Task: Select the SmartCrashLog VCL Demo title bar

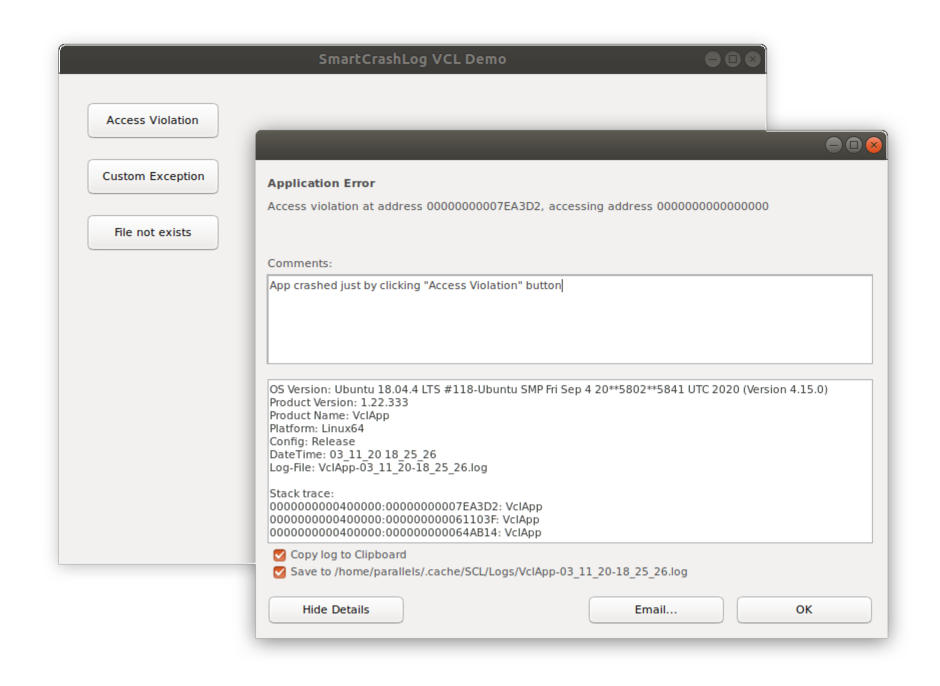Action: pyautogui.click(x=412, y=59)
